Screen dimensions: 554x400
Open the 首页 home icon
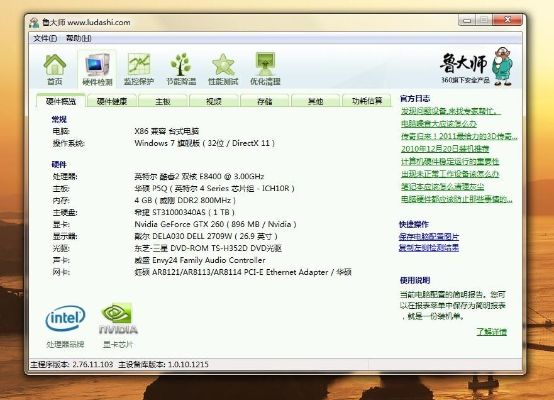tap(55, 69)
